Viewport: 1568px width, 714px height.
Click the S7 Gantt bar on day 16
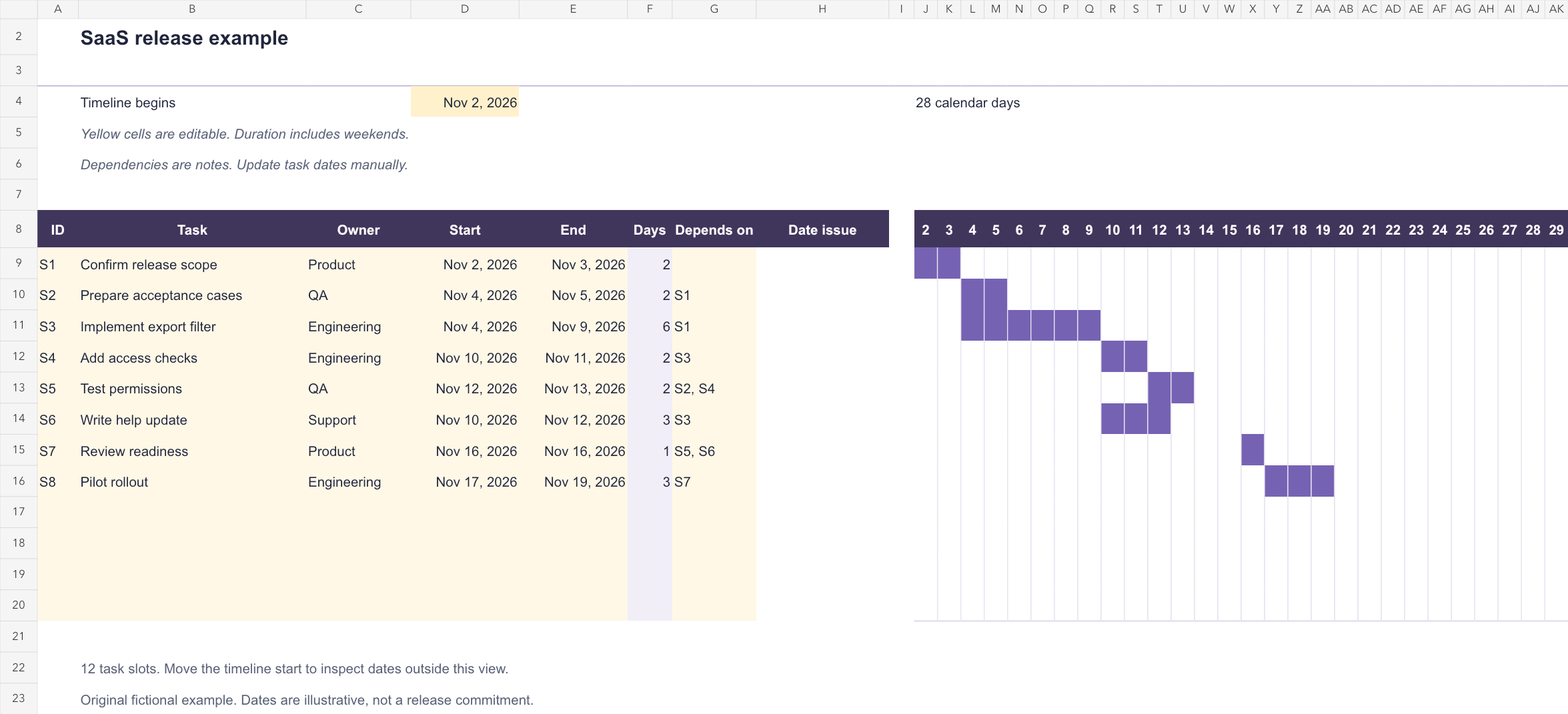[x=1253, y=450]
